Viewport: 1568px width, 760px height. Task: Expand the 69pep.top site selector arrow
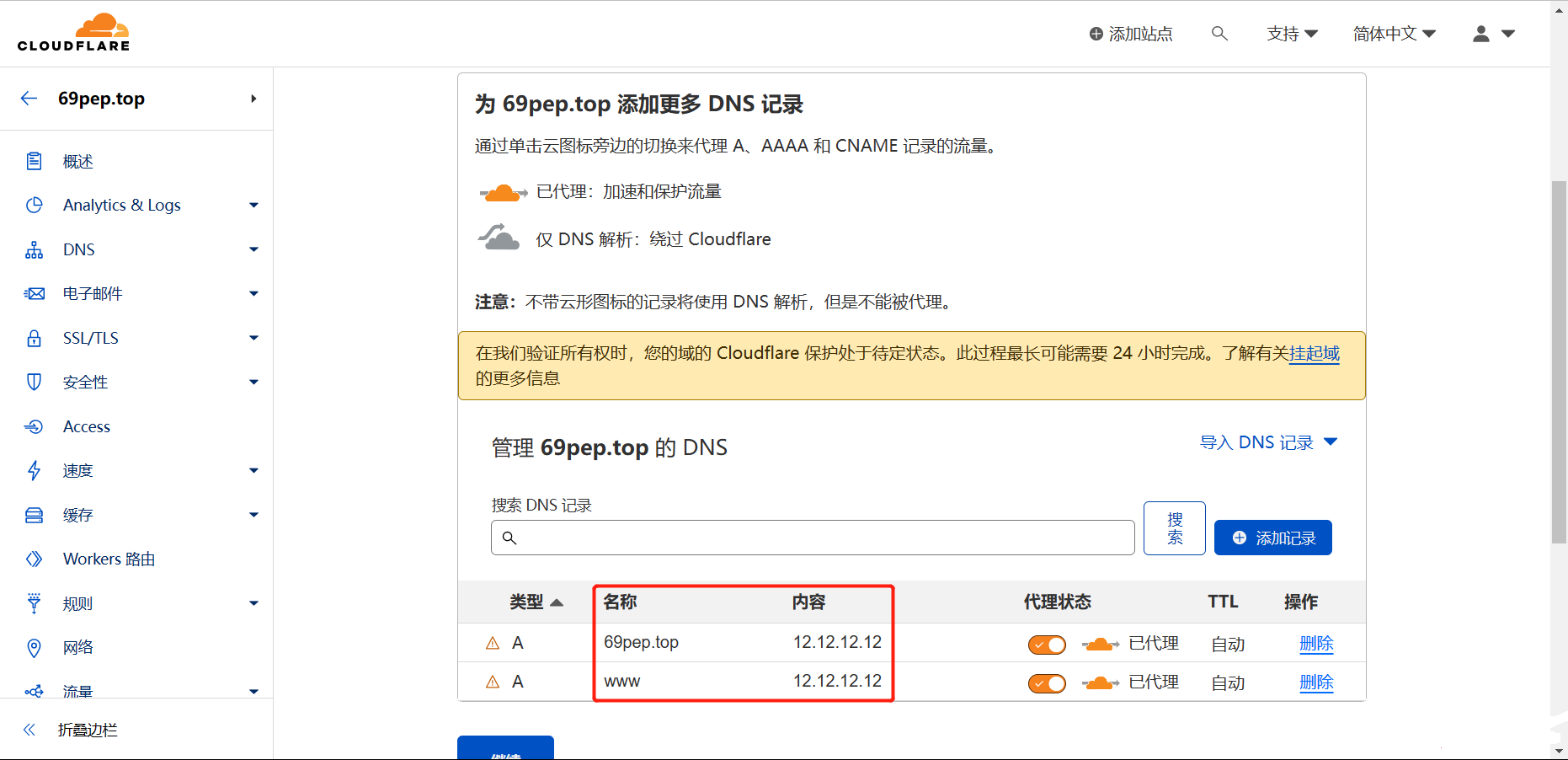pos(253,99)
